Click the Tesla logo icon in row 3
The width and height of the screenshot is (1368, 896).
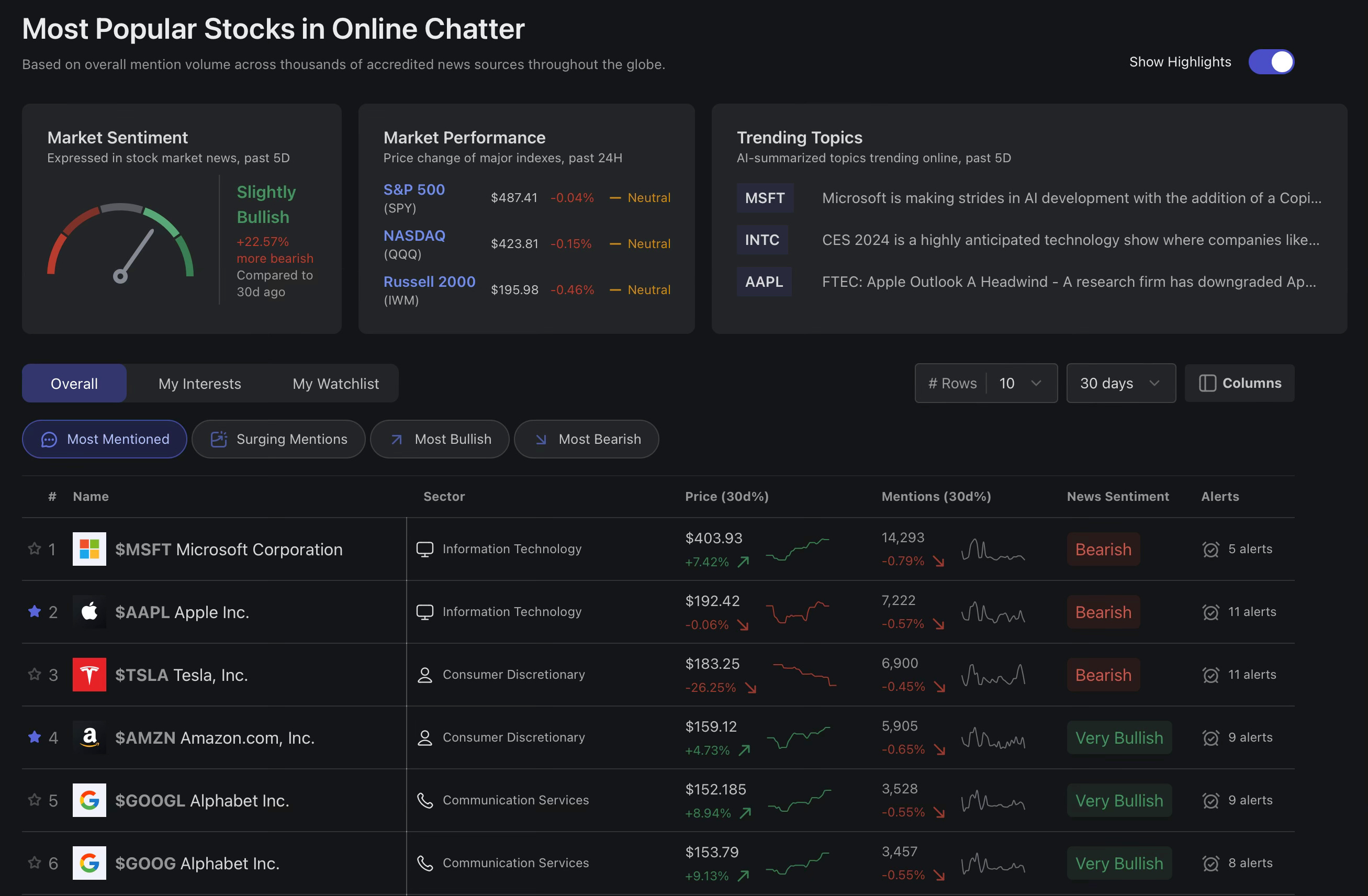tap(89, 674)
